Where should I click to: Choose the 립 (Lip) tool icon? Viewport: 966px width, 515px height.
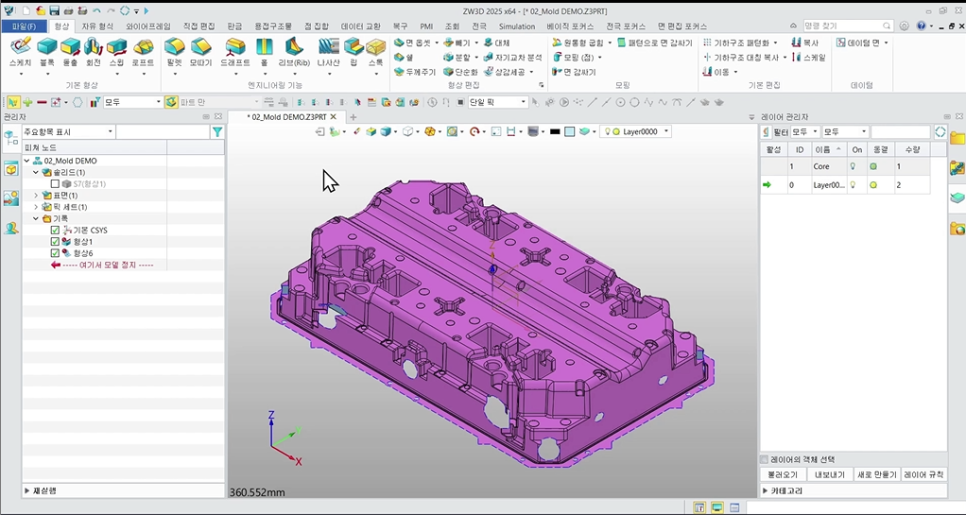point(353,47)
